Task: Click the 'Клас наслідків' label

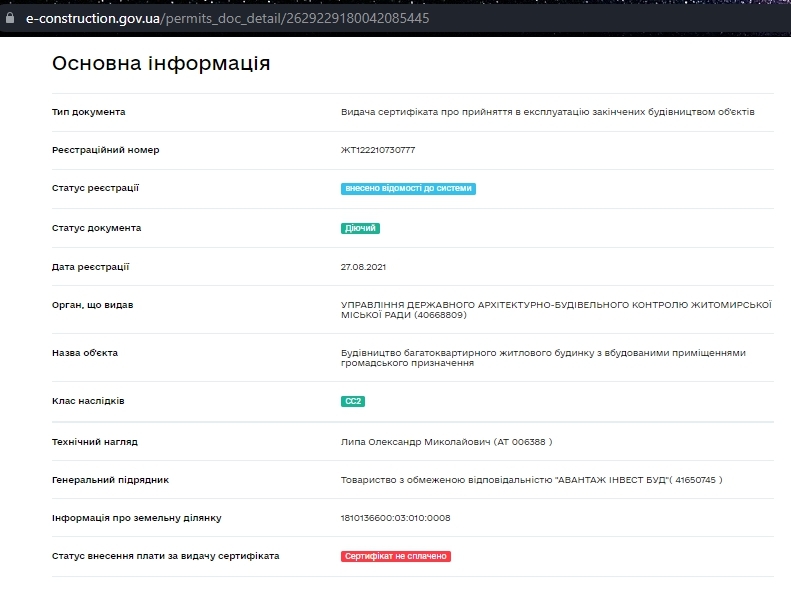Action: [88, 401]
